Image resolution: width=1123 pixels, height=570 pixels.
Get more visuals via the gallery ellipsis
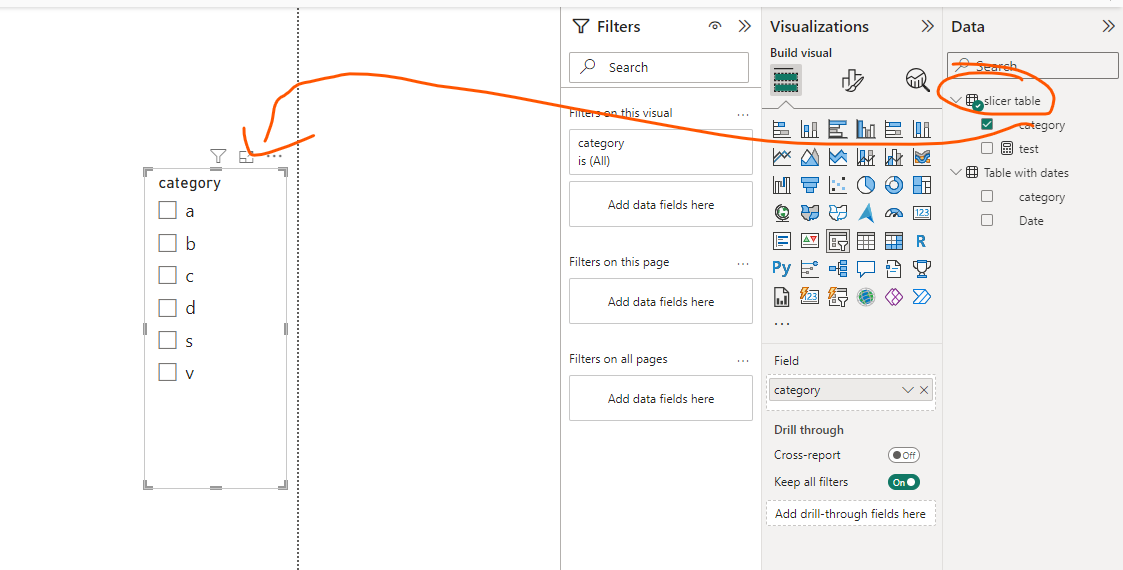coord(781,323)
